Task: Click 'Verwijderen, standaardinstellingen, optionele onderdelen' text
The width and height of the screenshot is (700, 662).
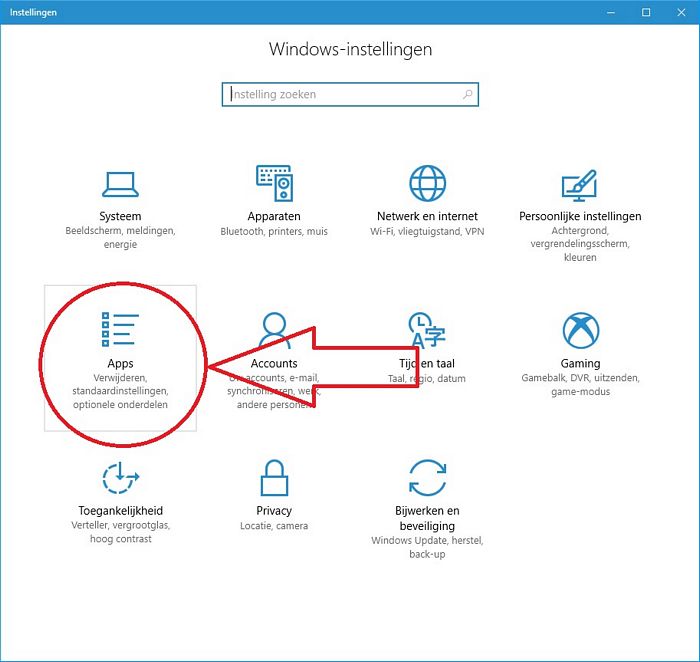Action: tap(120, 391)
